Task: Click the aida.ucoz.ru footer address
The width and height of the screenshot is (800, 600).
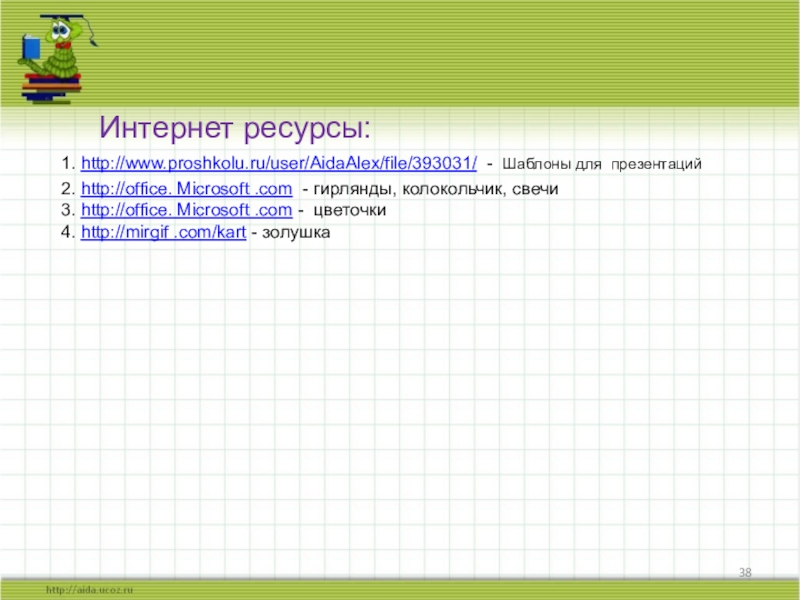Action: (89, 591)
